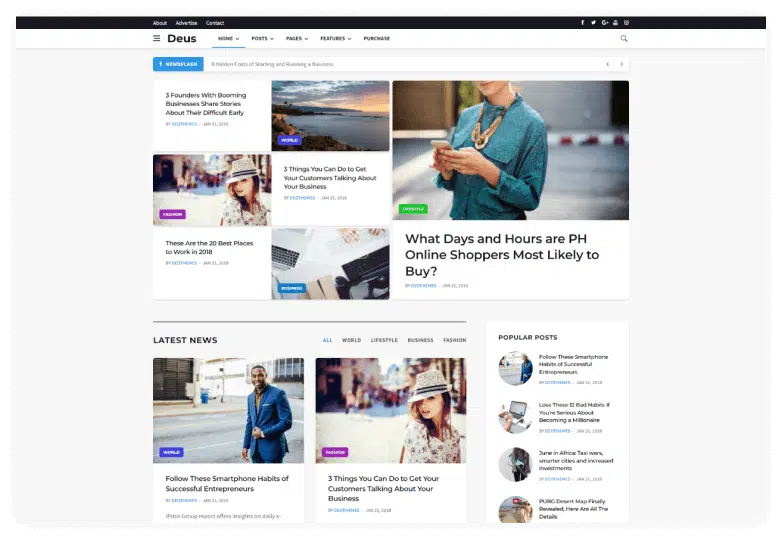Click the Fashion tag on top grid image

pyautogui.click(x=173, y=214)
